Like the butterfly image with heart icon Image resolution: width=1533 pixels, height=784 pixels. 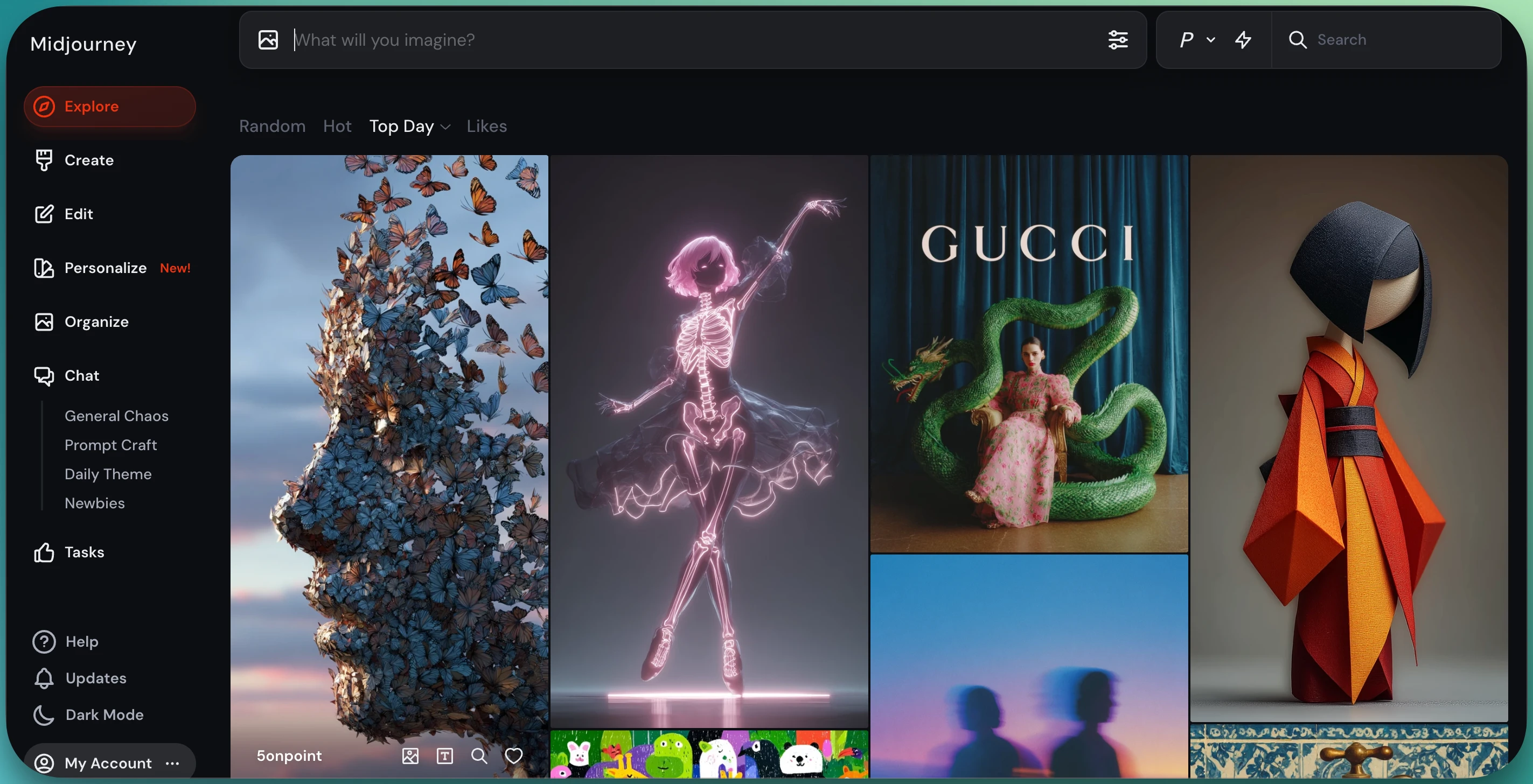(x=513, y=756)
